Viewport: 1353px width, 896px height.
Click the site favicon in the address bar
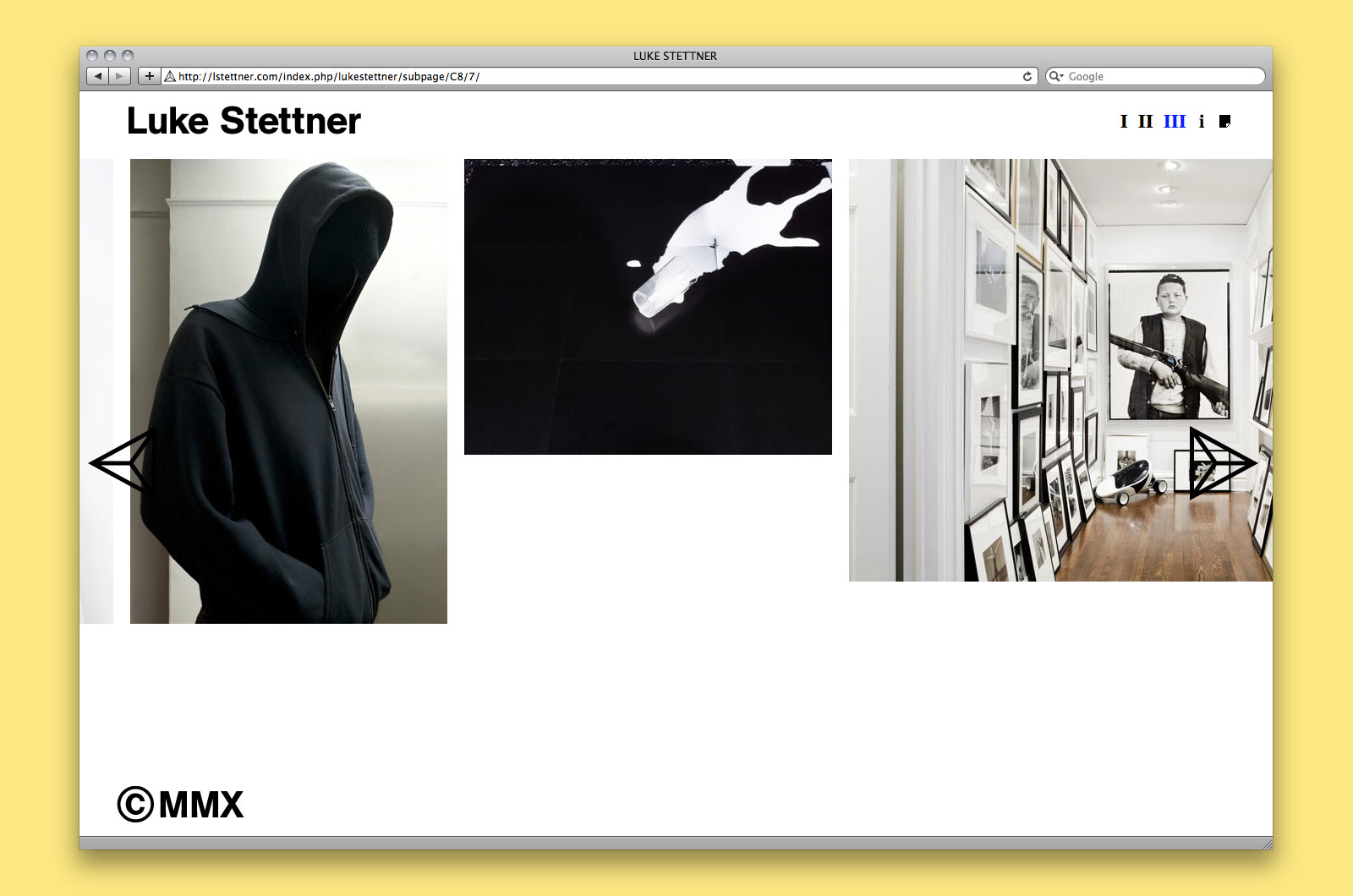point(170,76)
